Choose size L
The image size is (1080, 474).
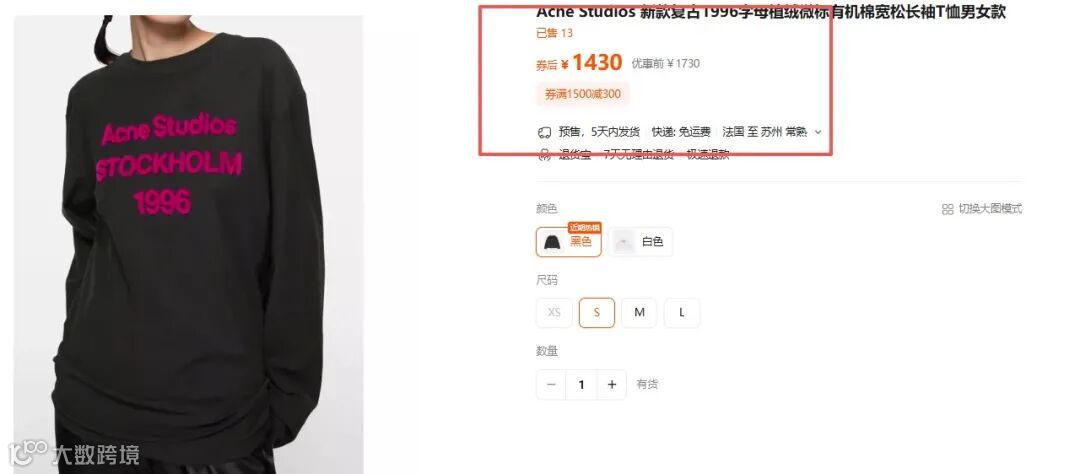click(682, 313)
